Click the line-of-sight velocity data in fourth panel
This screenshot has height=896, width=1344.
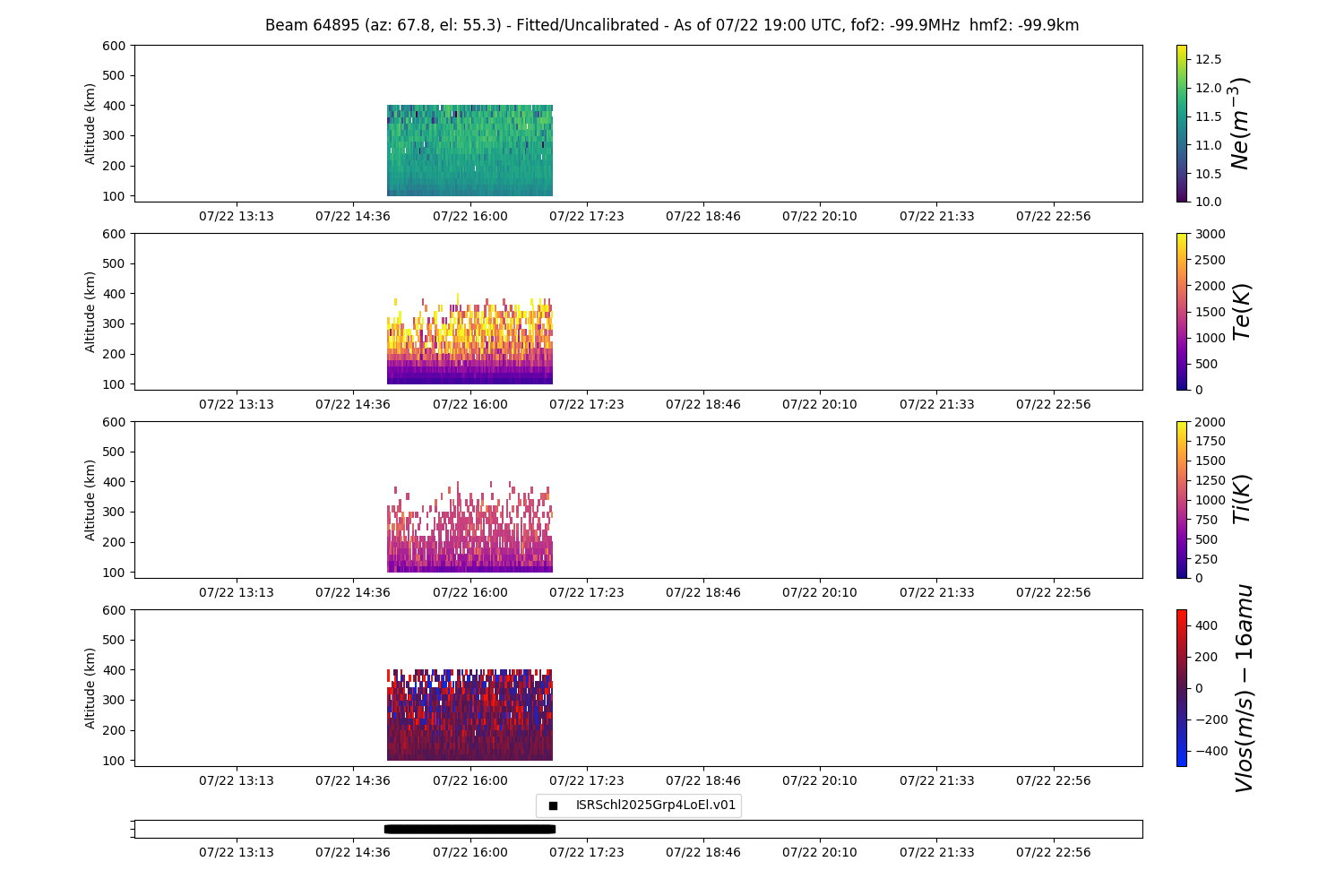(x=470, y=717)
